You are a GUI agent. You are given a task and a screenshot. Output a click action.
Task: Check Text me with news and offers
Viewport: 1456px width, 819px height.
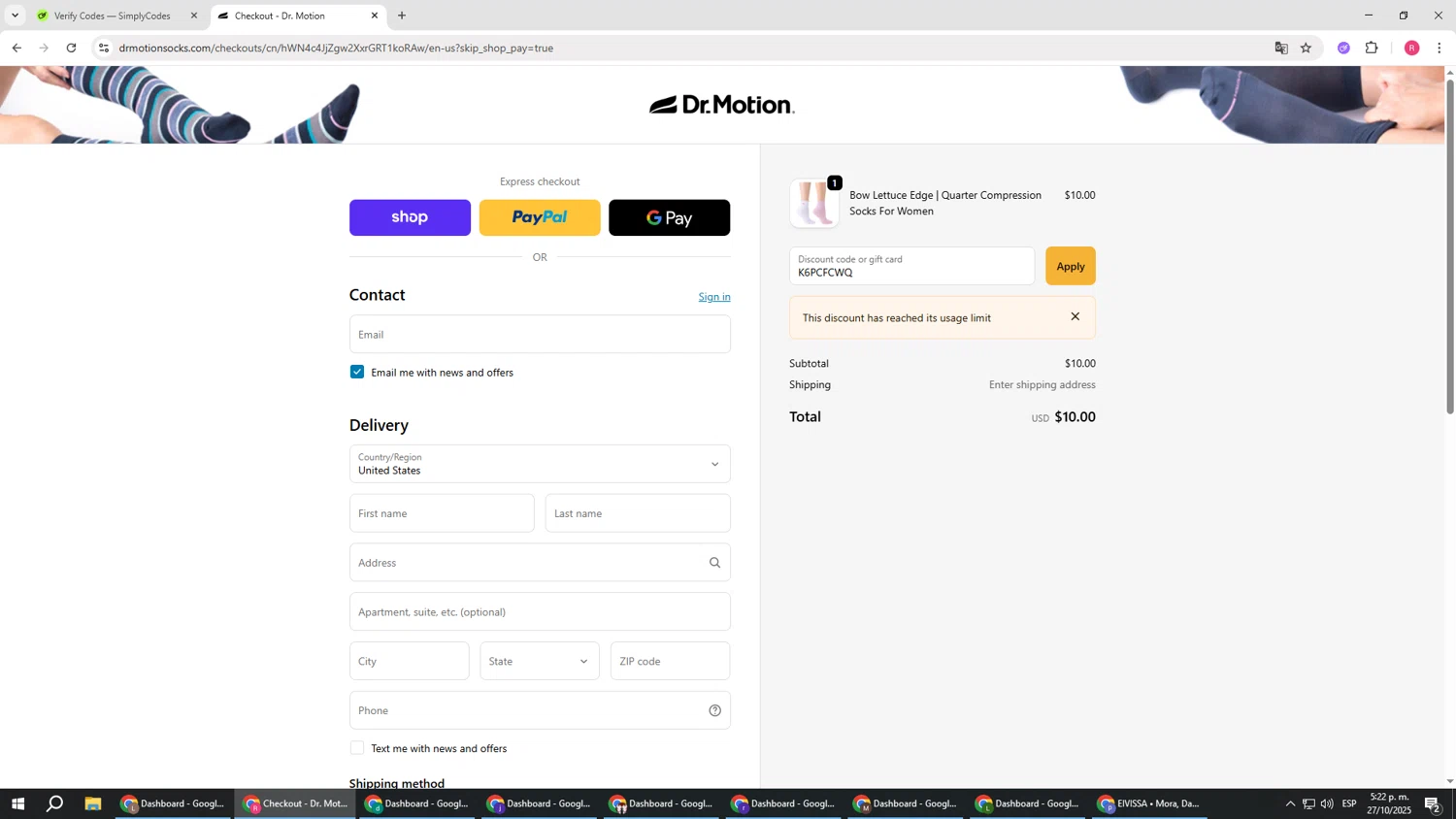357,748
